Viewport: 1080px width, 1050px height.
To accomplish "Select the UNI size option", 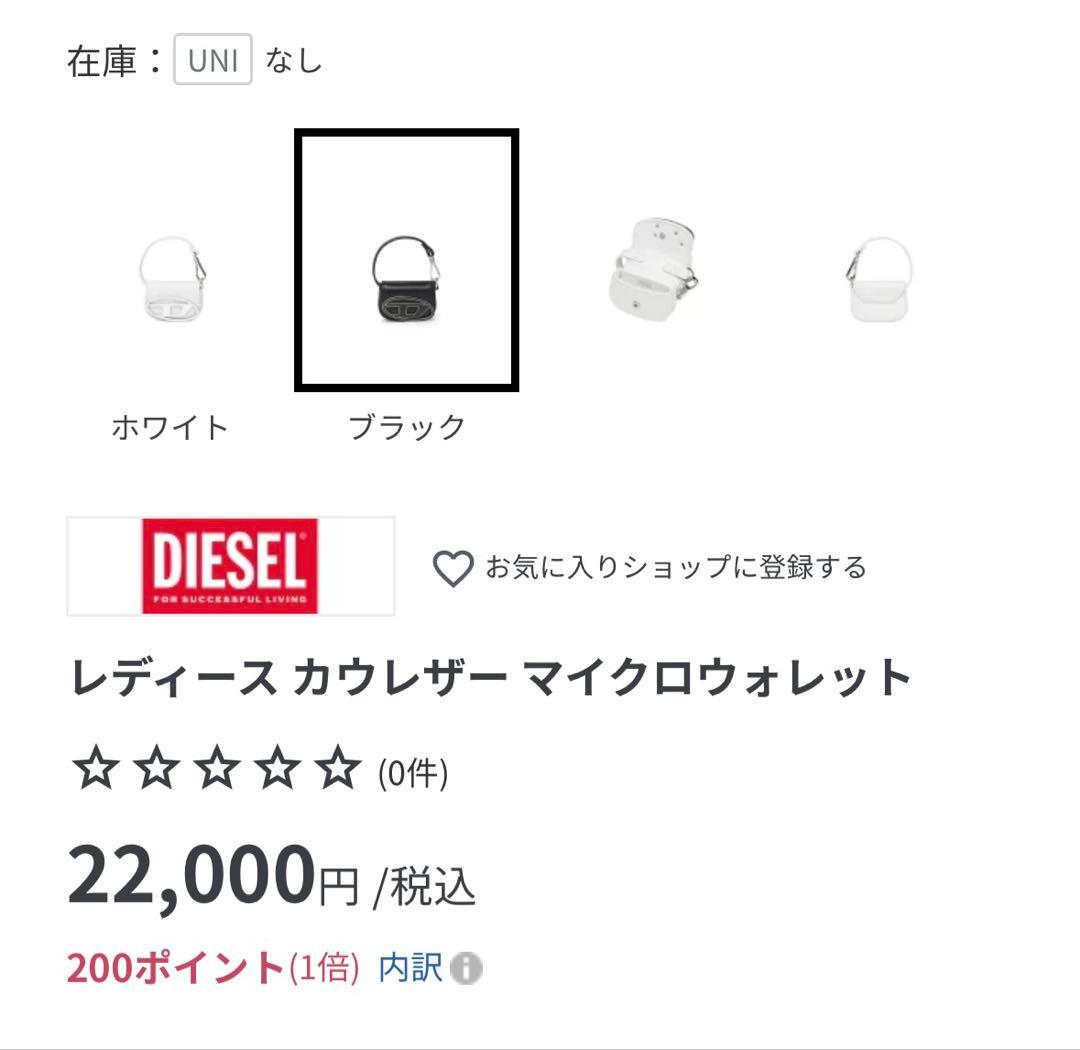I will point(211,60).
